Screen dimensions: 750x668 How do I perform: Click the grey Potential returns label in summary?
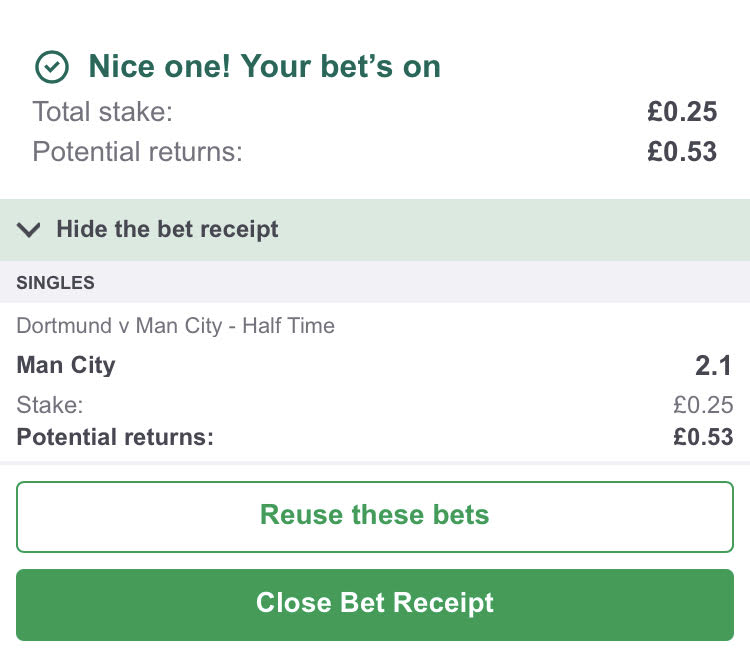(137, 152)
